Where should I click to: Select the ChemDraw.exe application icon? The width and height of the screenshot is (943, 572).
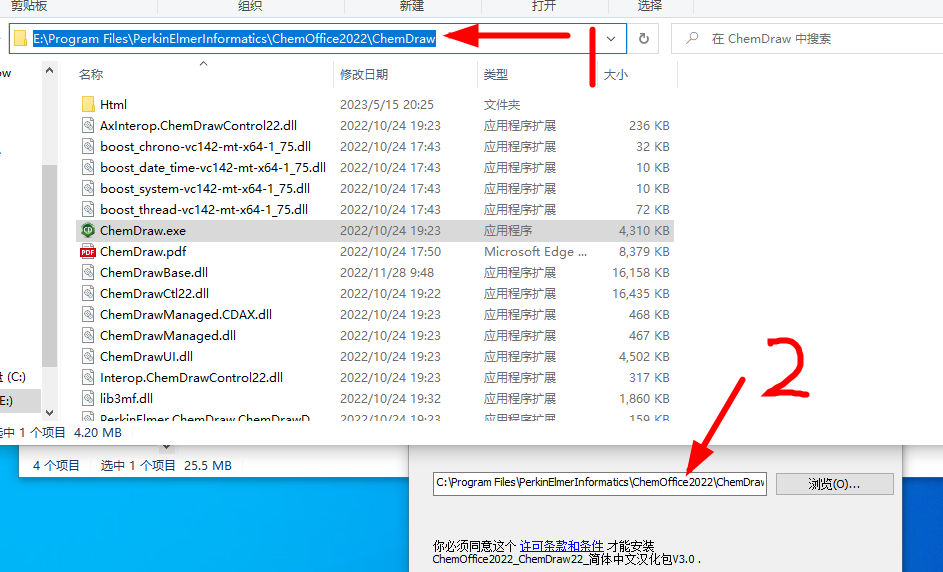point(88,230)
